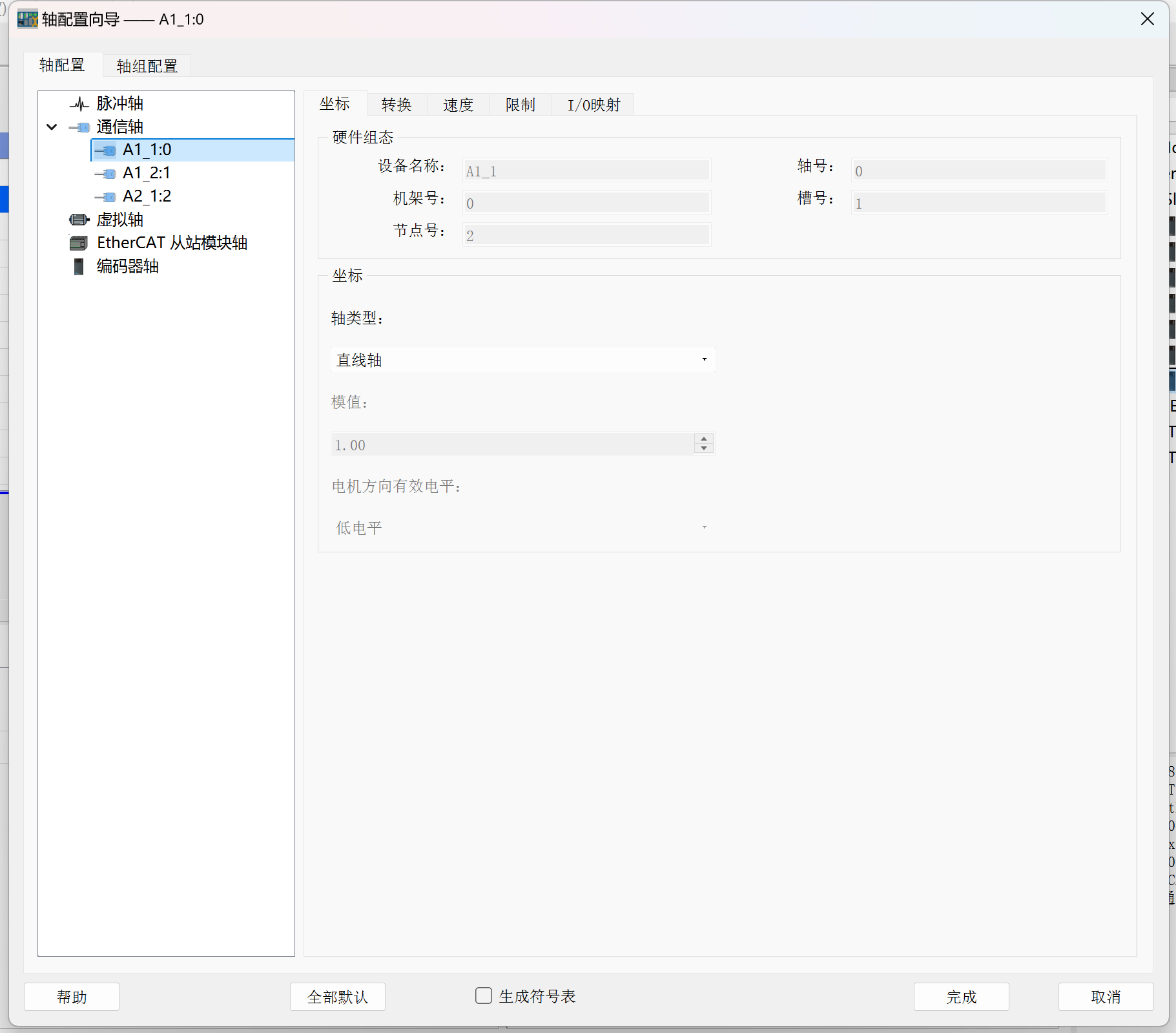Select the 编码器轴 tree item
Viewport: 1176px width, 1033px height.
coord(128,266)
